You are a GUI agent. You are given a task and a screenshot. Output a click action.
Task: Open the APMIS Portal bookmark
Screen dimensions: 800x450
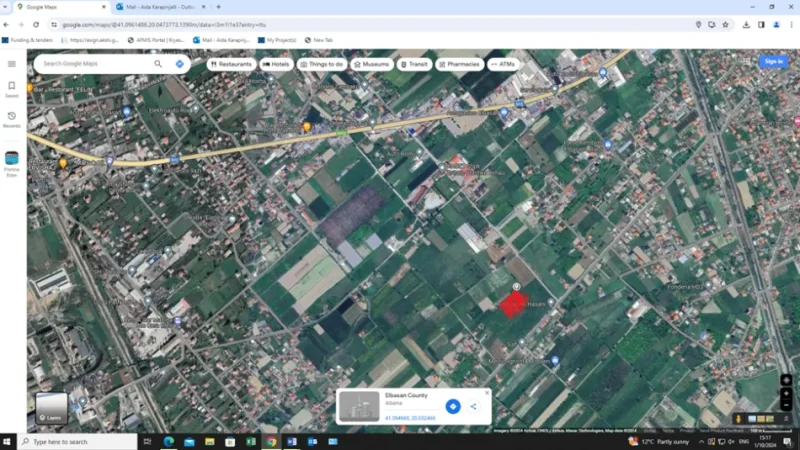pyautogui.click(x=156, y=40)
